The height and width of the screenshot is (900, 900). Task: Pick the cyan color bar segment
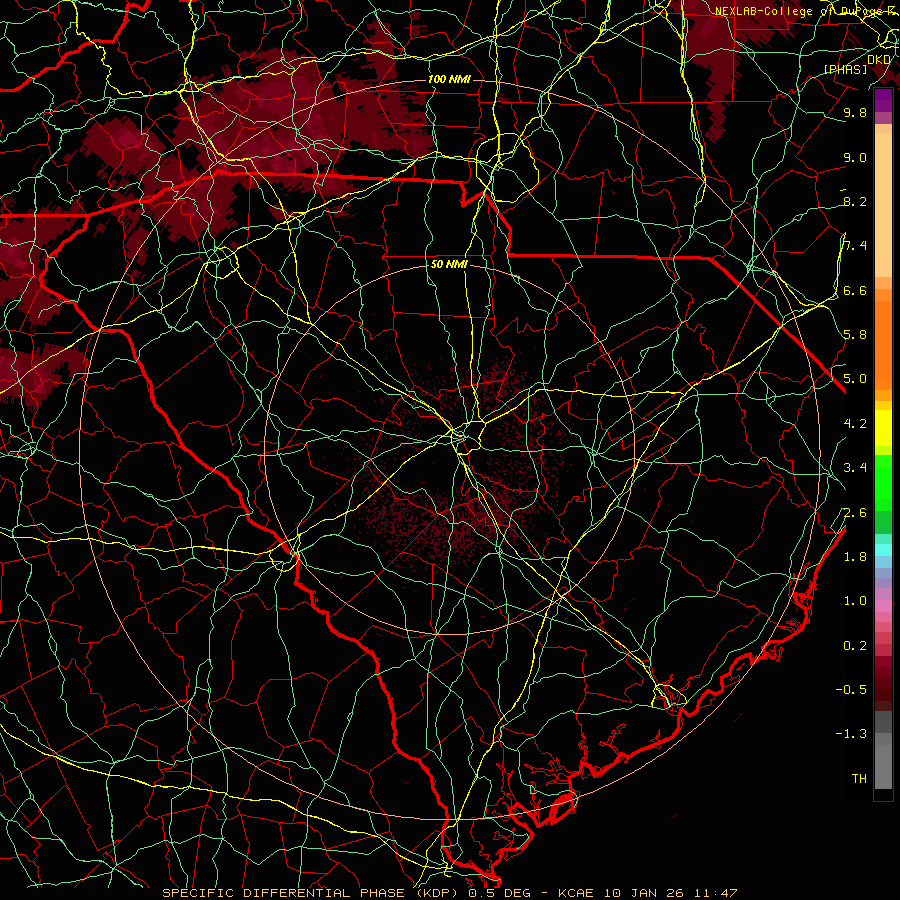[x=883, y=549]
